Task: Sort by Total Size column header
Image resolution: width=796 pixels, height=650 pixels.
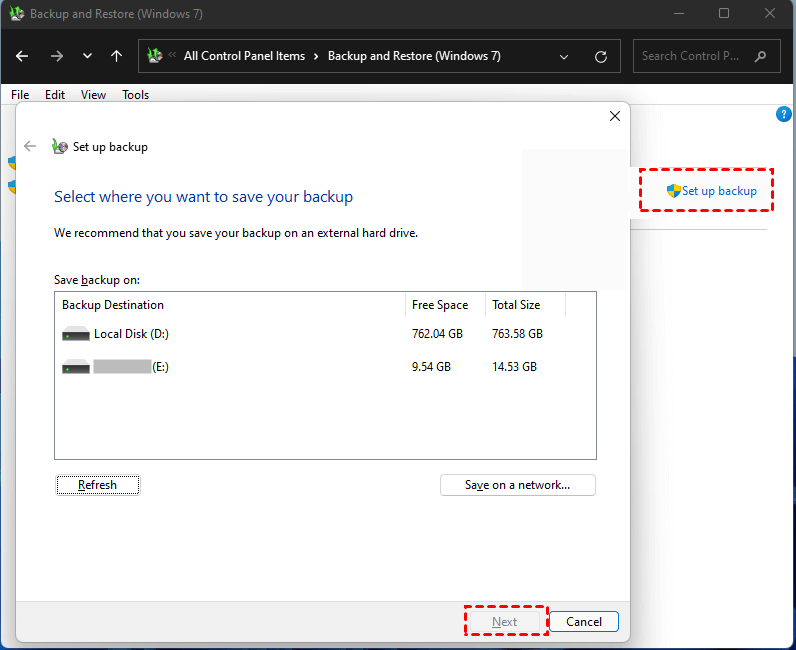Action: coord(525,305)
